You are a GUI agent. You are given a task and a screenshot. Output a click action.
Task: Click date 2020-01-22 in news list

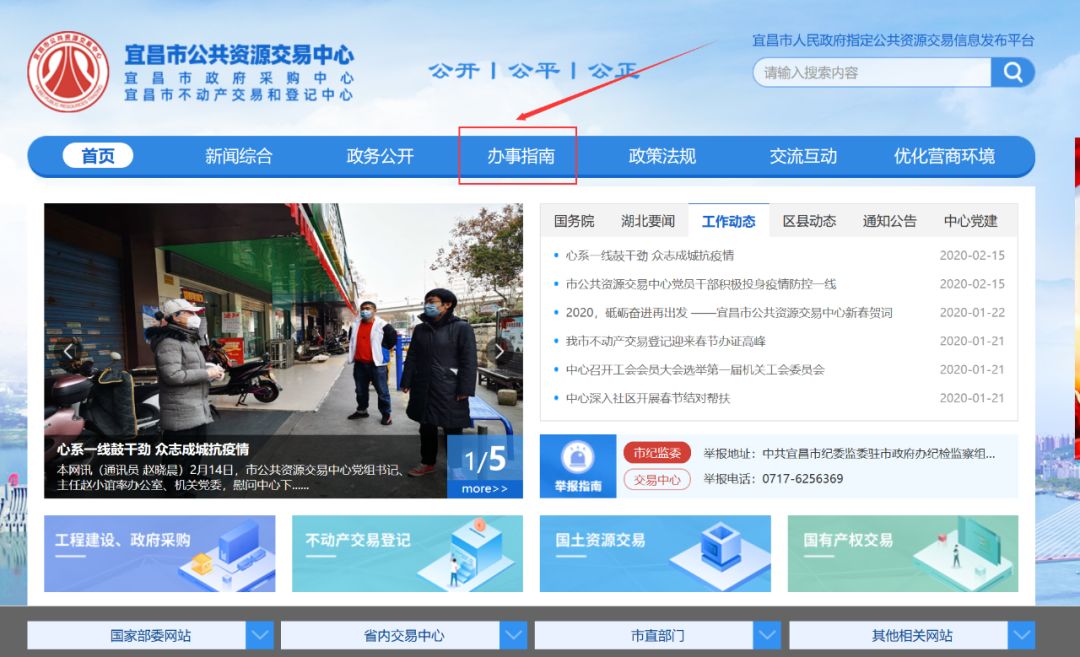point(972,313)
